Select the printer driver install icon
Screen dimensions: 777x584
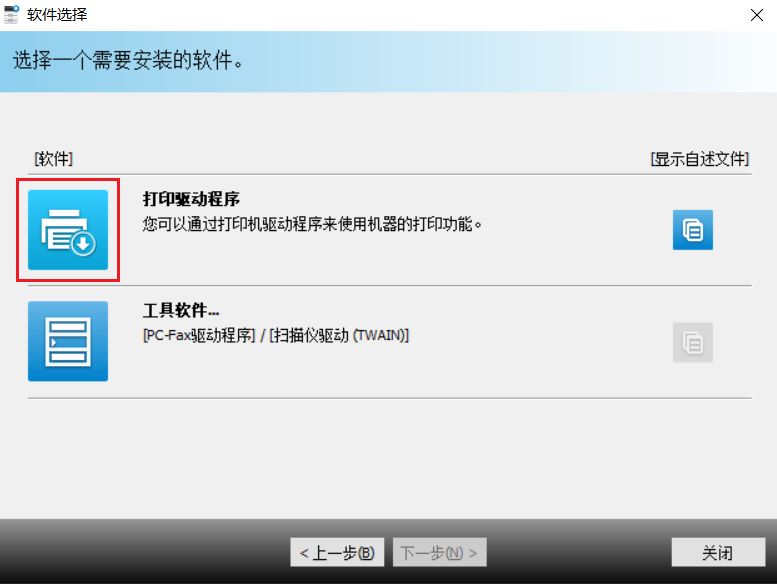tap(68, 230)
